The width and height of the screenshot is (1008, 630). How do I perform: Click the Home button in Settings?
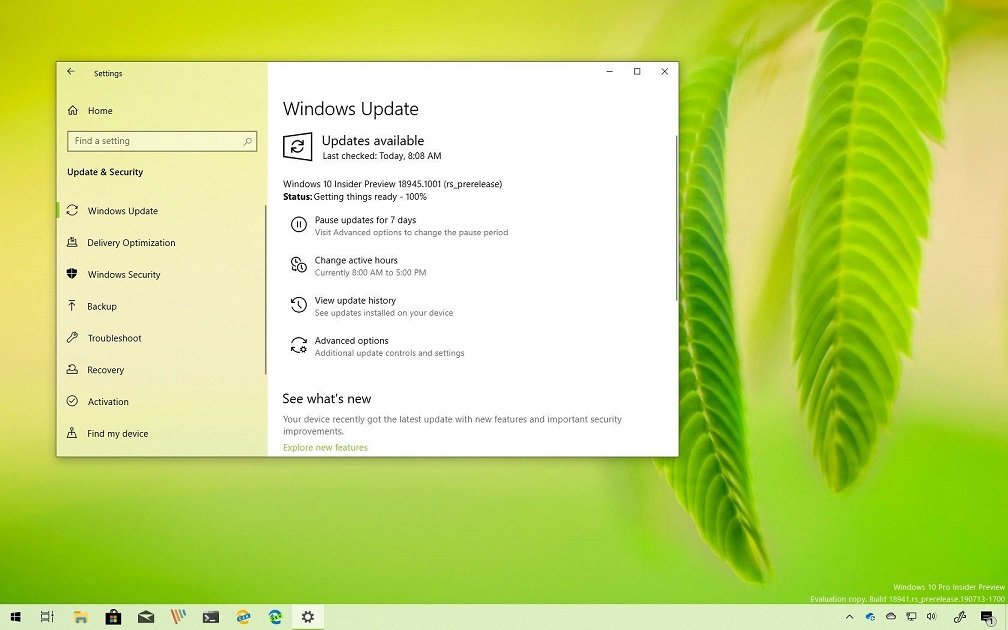(x=99, y=111)
